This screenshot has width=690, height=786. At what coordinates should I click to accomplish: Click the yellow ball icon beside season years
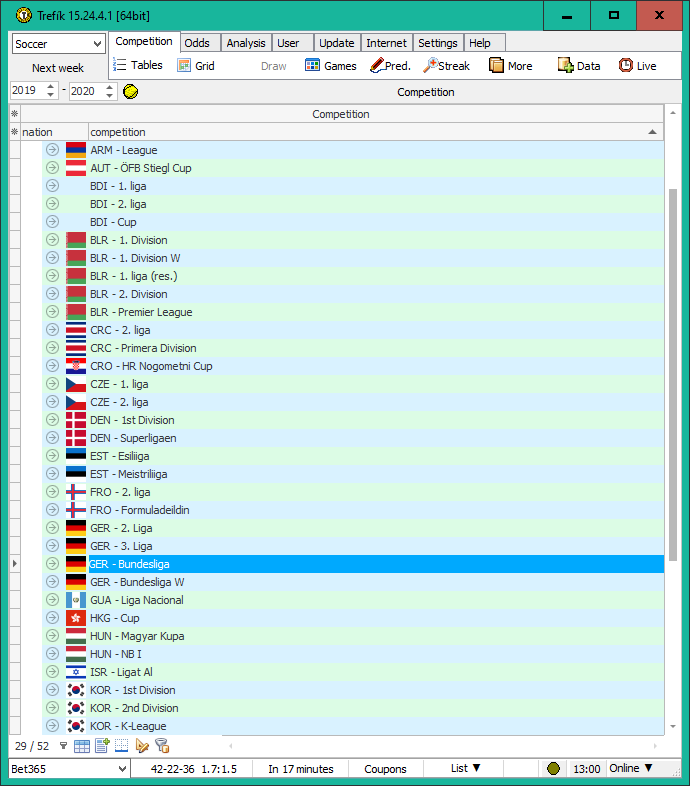130,91
